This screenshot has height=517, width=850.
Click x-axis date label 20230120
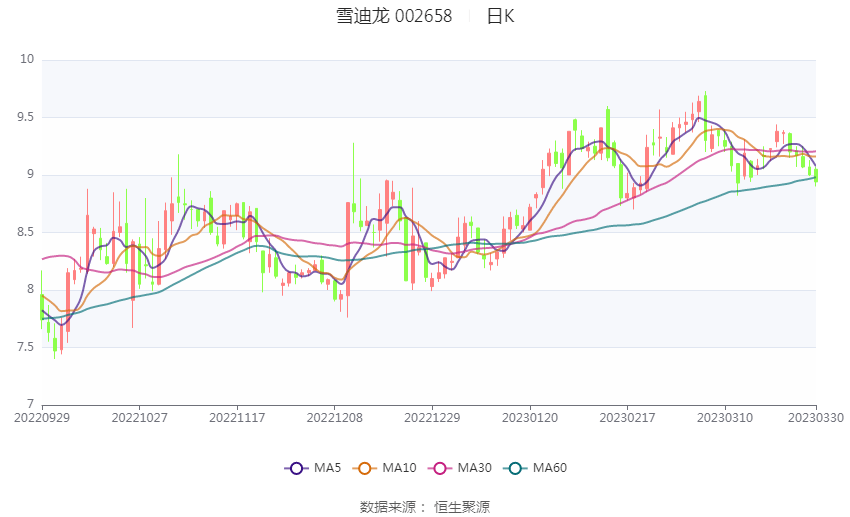pyautogui.click(x=530, y=418)
